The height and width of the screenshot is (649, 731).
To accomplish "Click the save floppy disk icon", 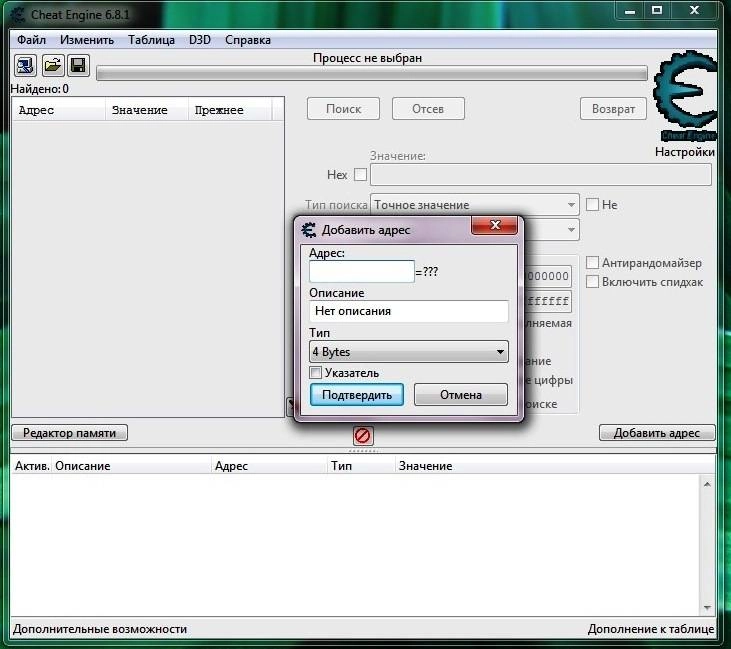I will point(78,65).
